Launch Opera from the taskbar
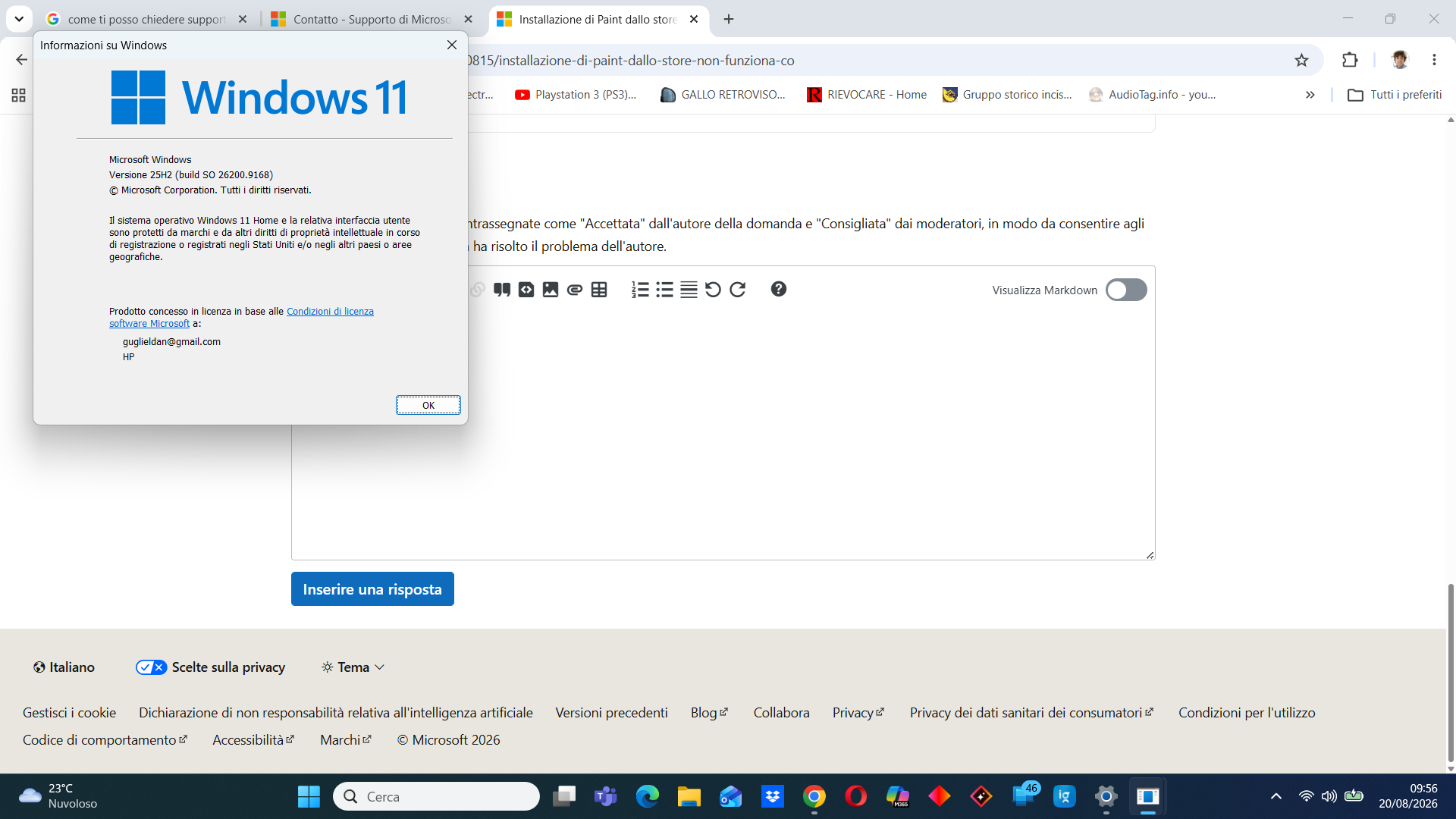 (856, 796)
